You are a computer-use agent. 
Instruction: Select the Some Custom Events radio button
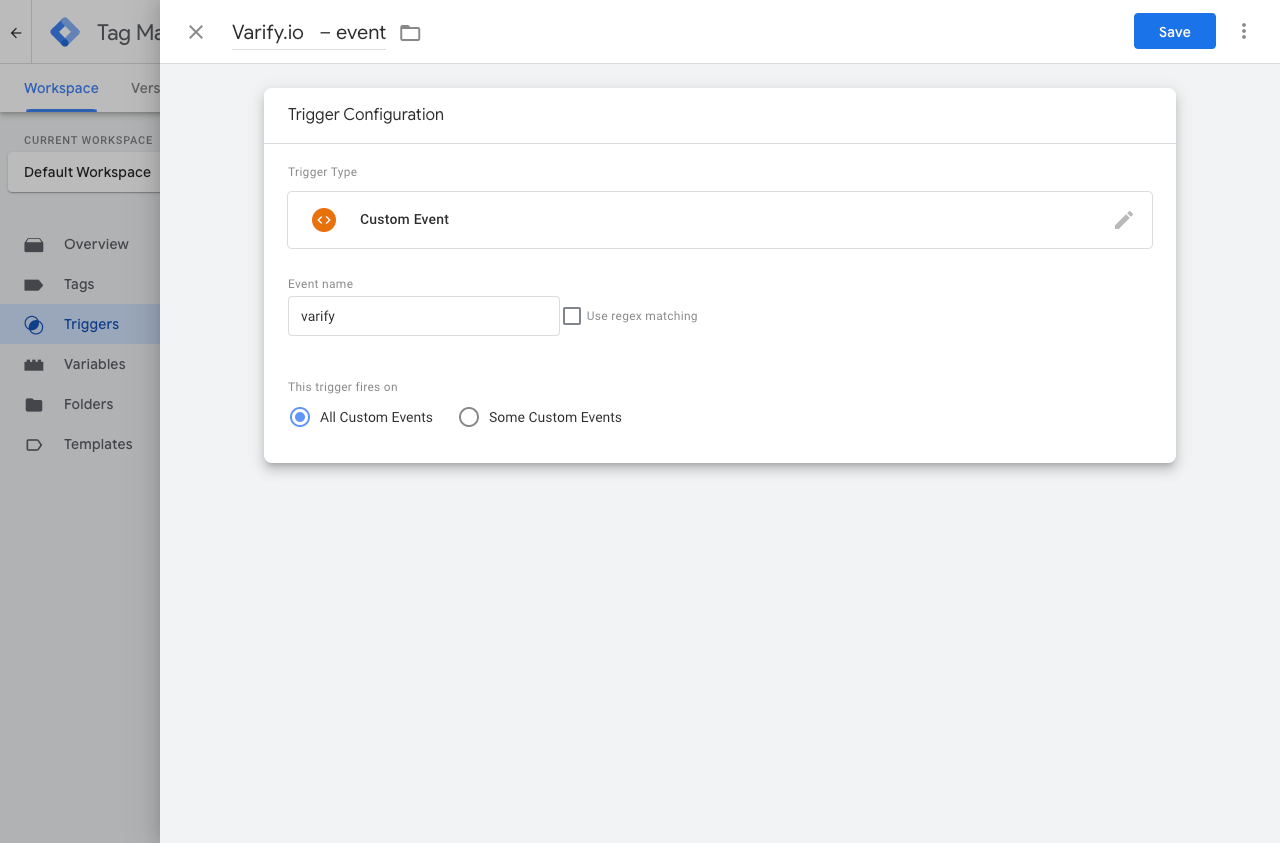[469, 417]
